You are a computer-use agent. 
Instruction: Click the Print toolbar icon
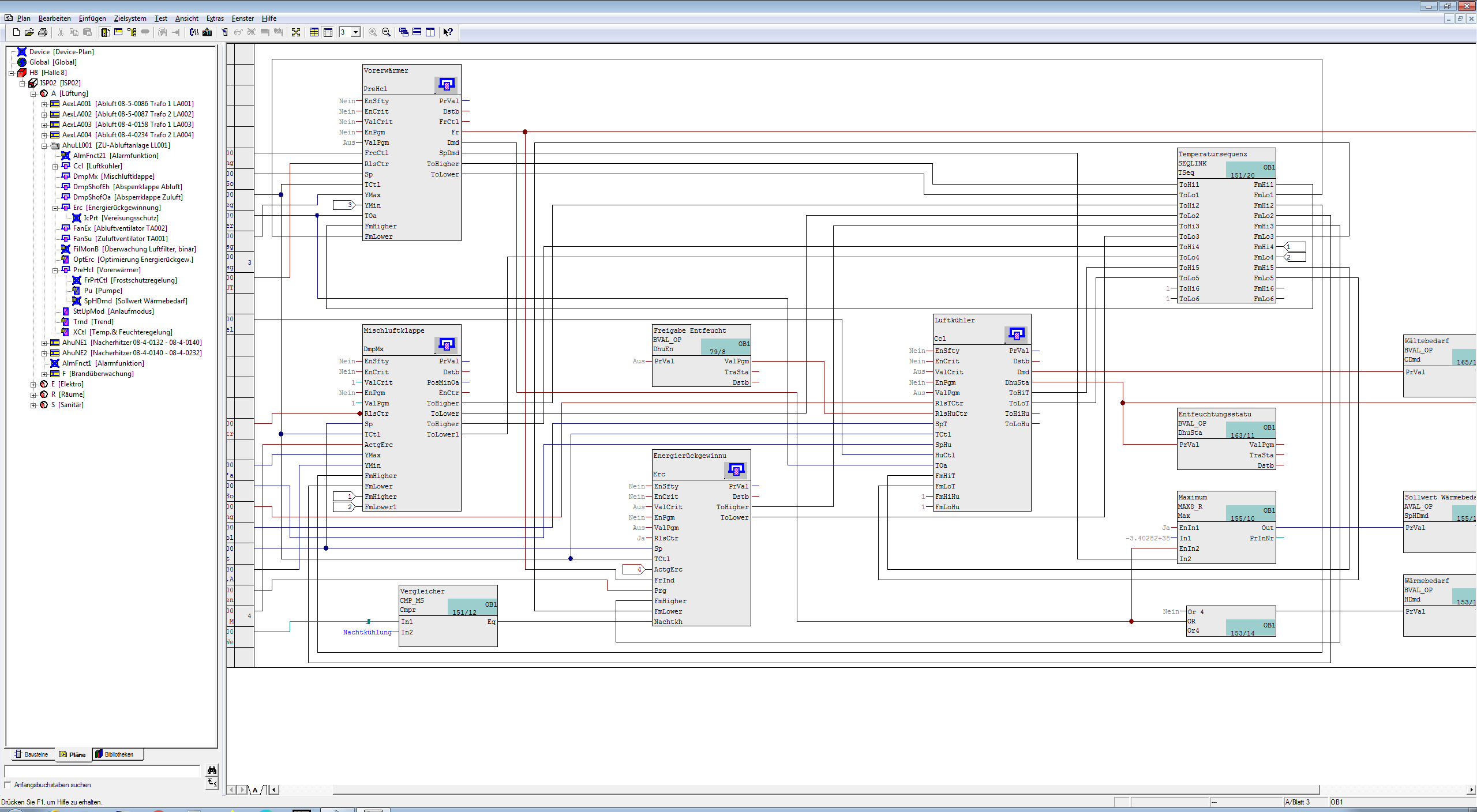[x=42, y=32]
